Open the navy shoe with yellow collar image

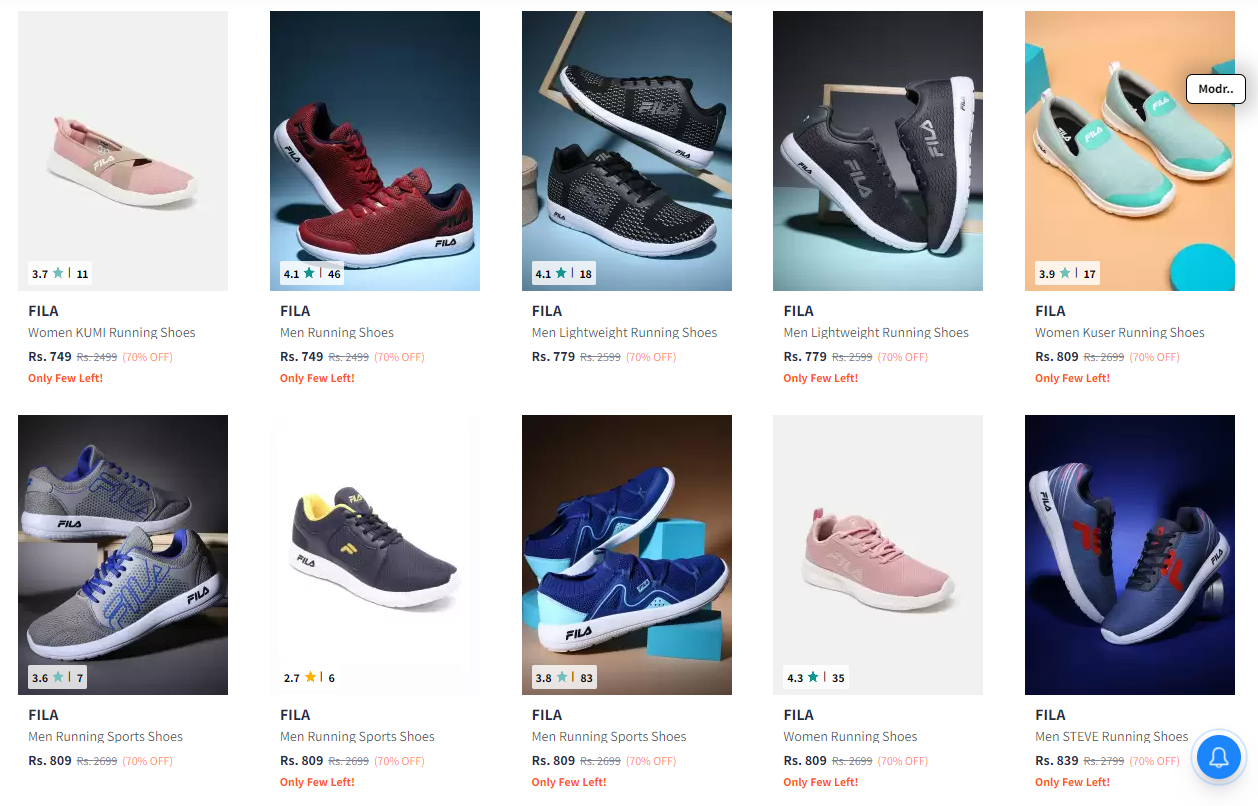click(375, 555)
